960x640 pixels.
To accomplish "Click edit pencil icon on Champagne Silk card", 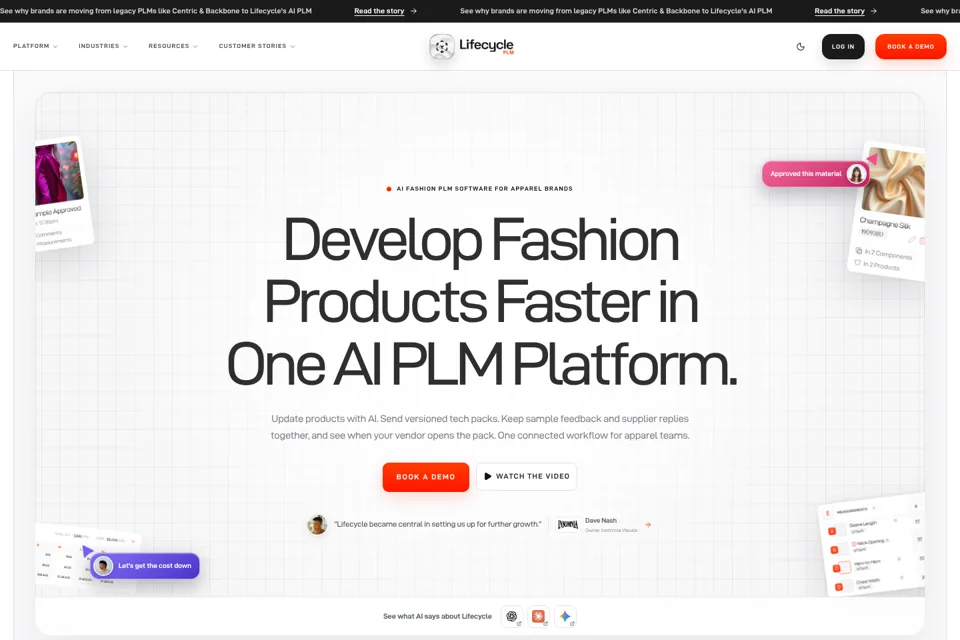I will 912,239.
